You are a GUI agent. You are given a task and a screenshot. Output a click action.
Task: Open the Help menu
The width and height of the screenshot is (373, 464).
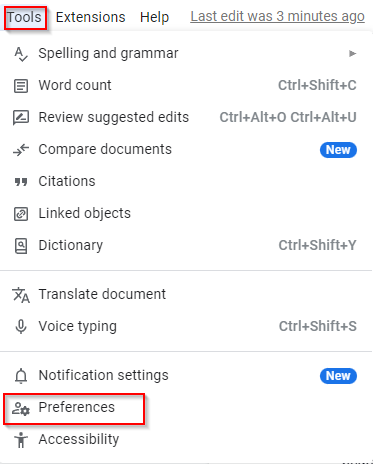[154, 17]
